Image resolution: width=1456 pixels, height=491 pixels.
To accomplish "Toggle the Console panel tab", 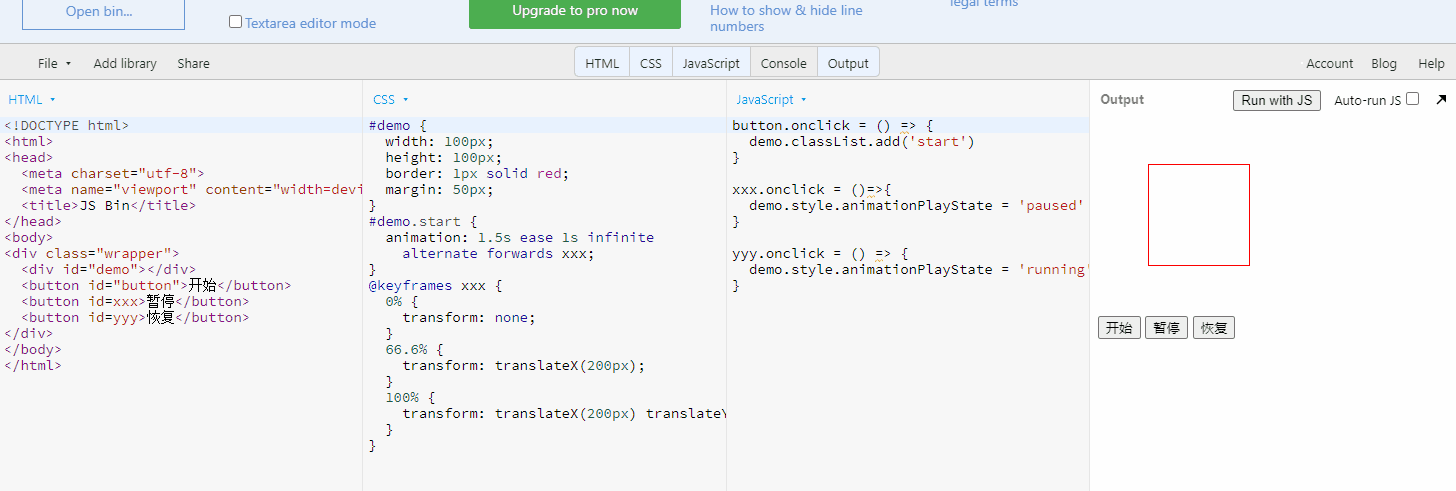I will 784,62.
